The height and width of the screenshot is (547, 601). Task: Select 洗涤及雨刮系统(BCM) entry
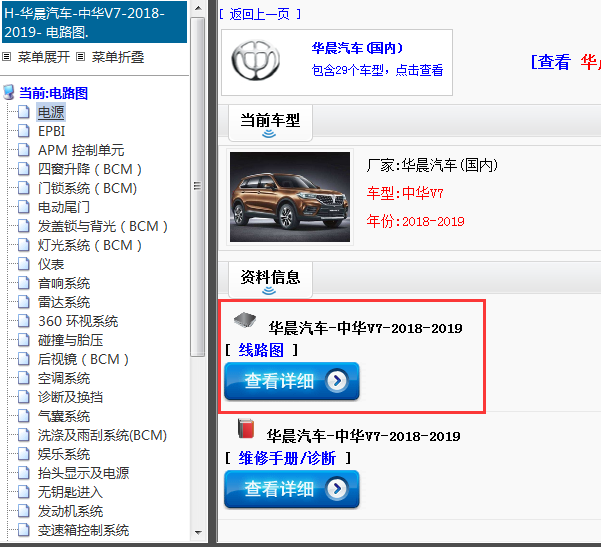click(102, 435)
